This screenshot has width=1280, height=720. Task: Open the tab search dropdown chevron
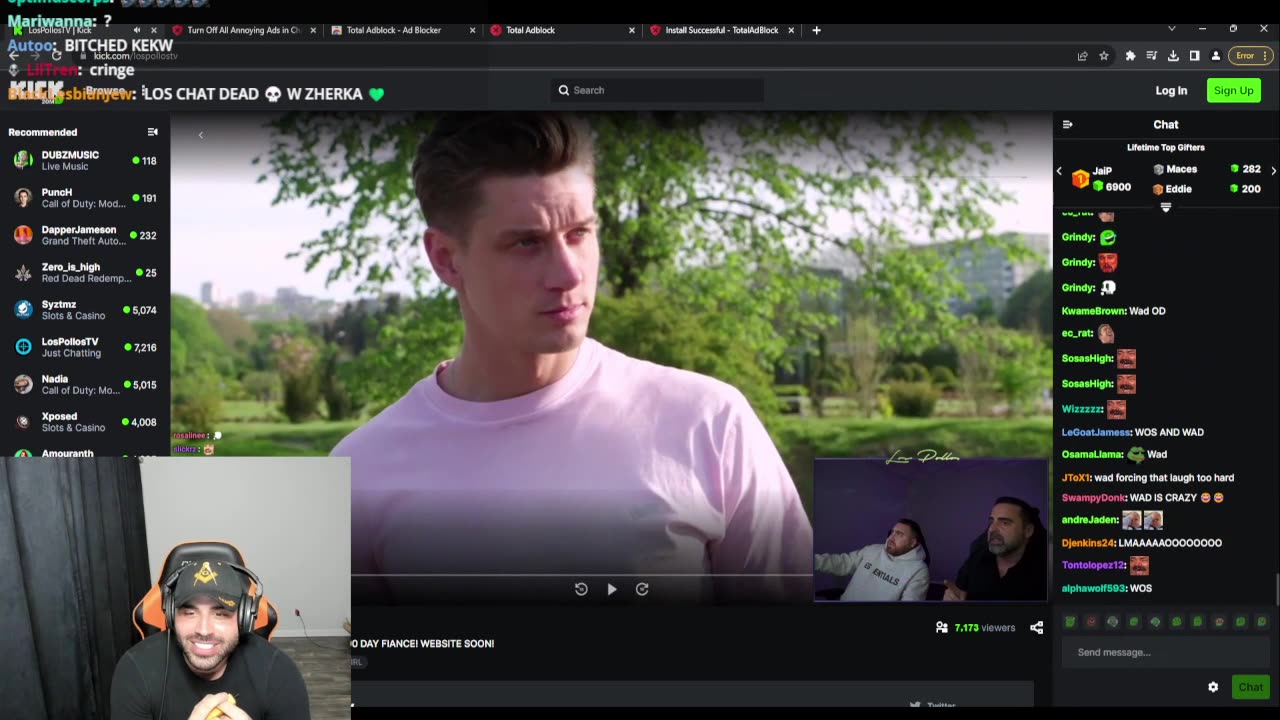pyautogui.click(x=1171, y=29)
